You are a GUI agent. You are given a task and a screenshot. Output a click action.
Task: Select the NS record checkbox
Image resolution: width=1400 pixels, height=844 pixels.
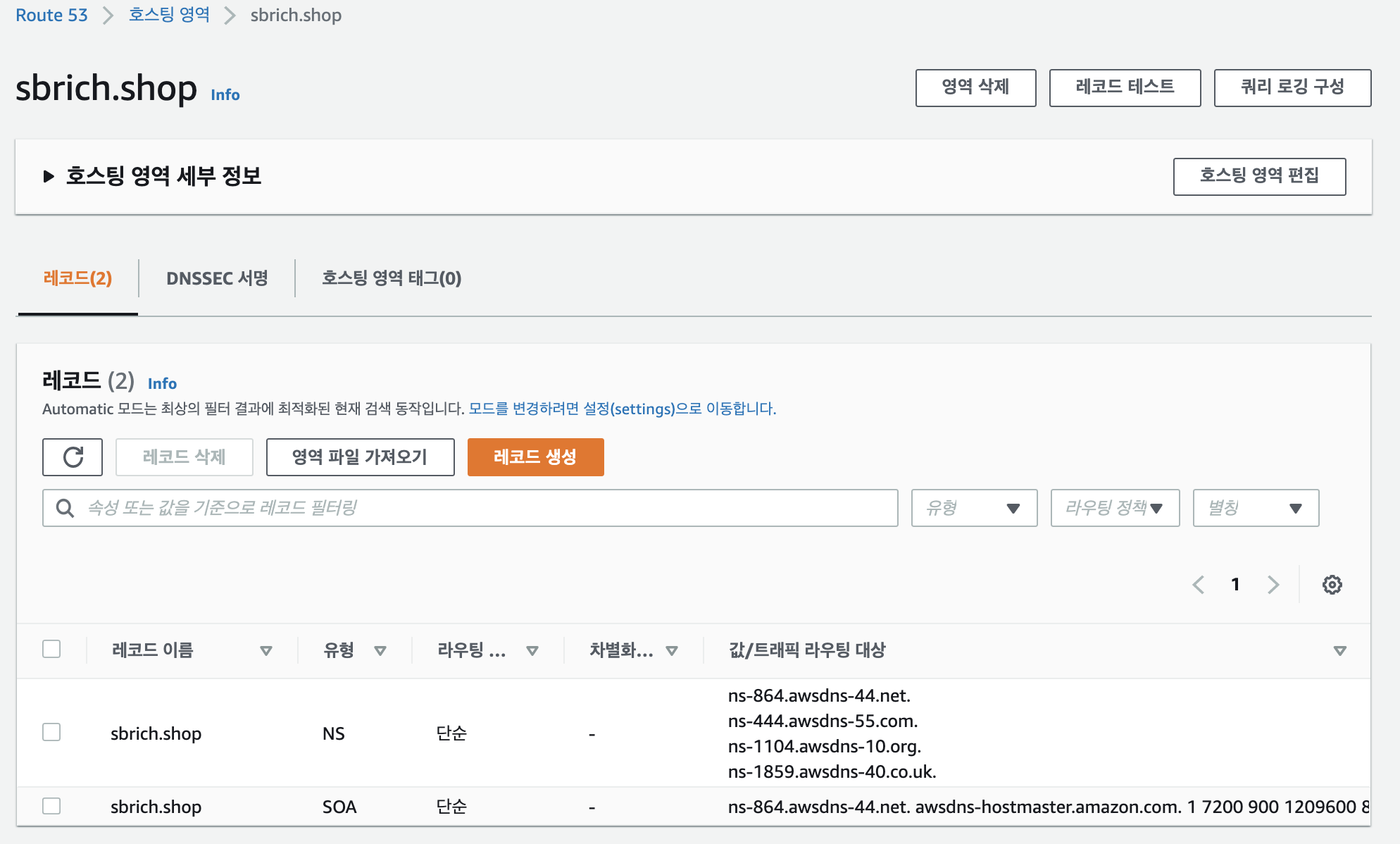click(51, 732)
